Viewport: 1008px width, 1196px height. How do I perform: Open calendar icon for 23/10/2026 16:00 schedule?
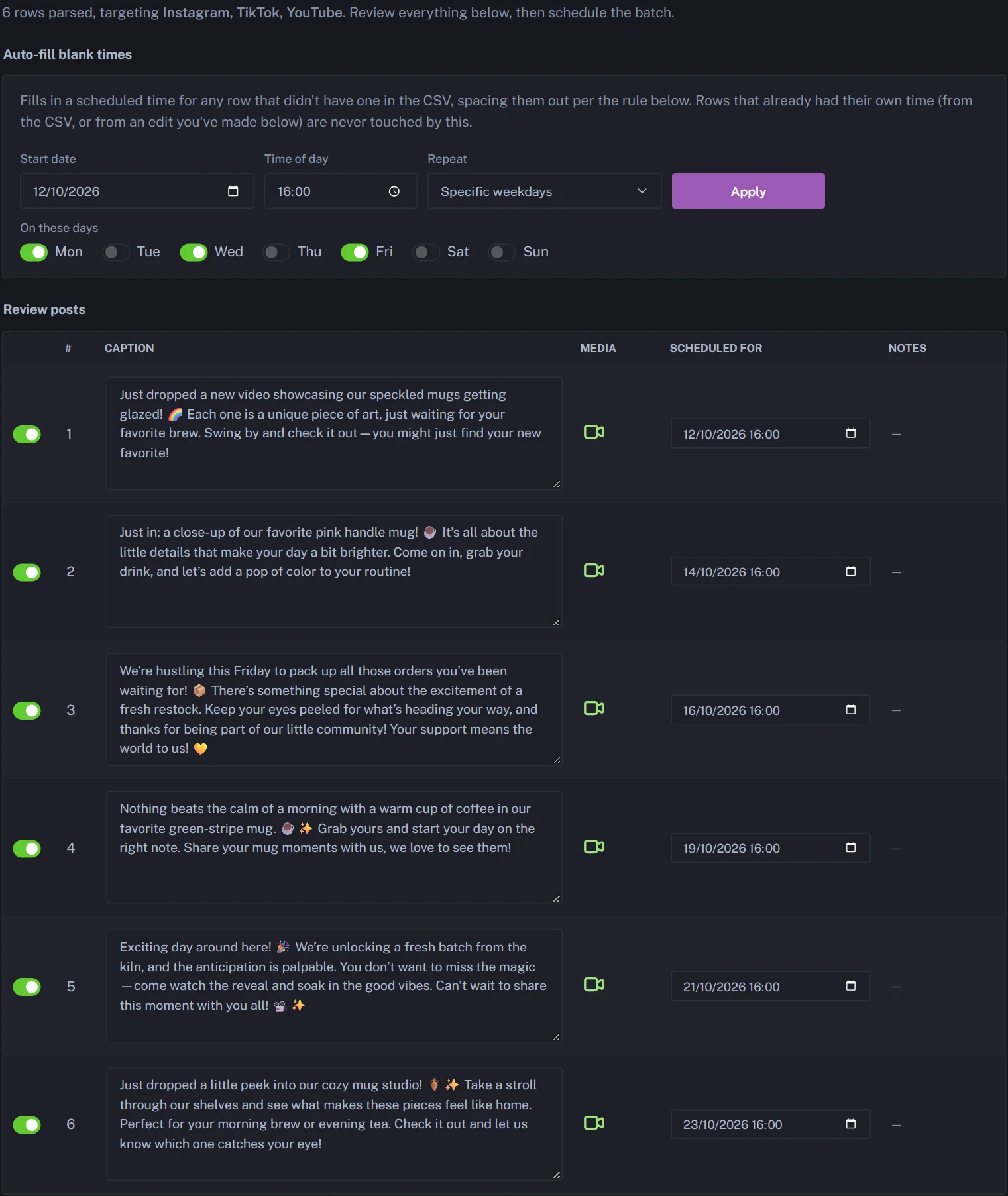click(851, 1124)
